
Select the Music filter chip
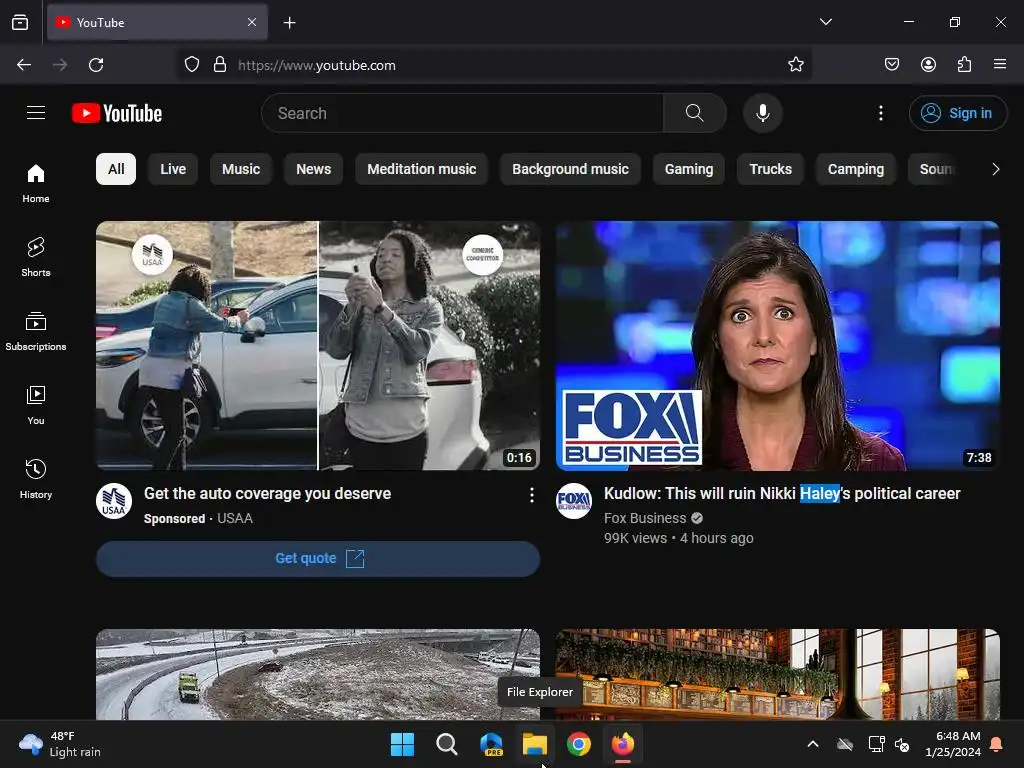click(241, 169)
